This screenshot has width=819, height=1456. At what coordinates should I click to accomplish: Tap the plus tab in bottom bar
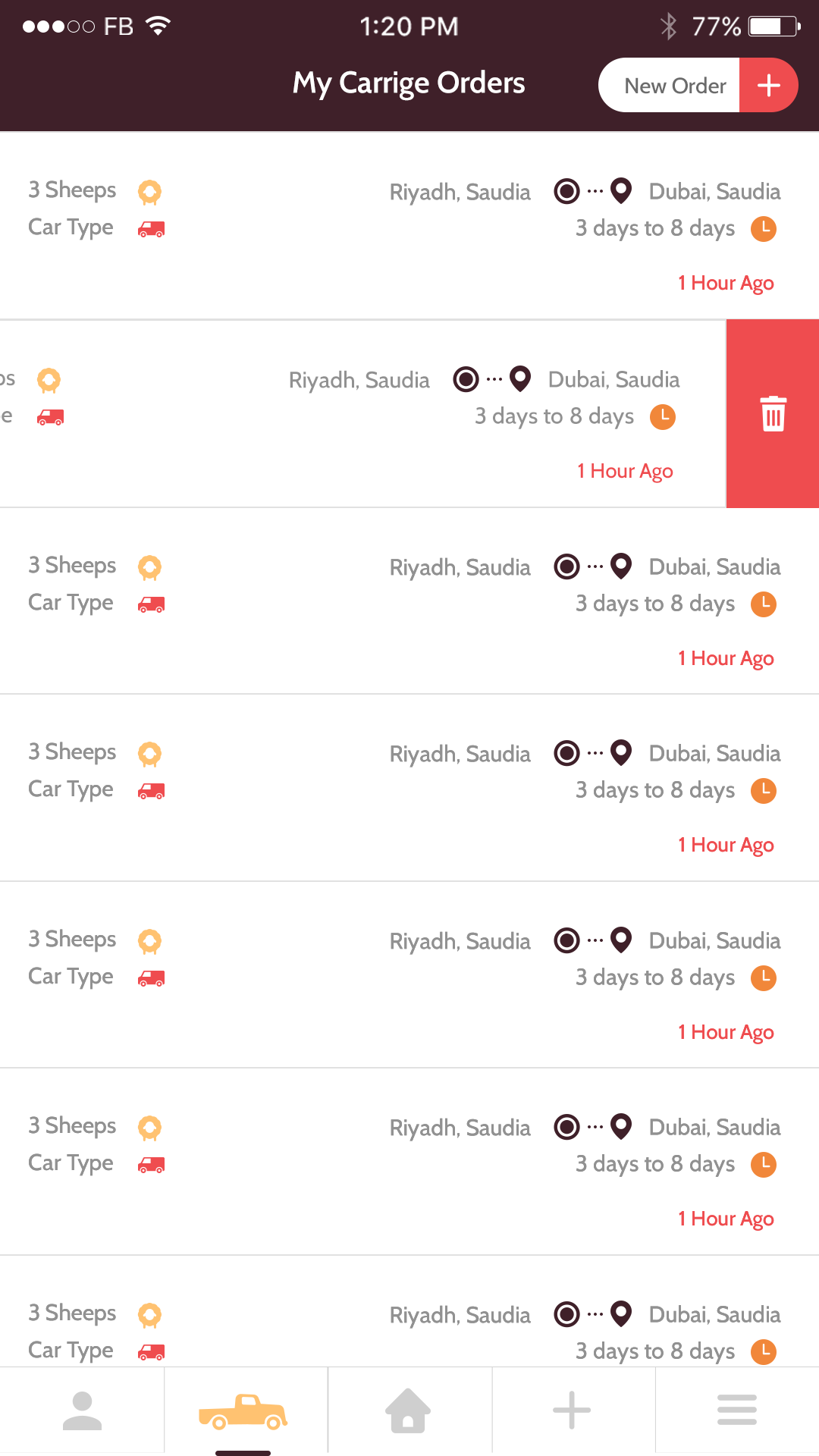coord(572,1410)
